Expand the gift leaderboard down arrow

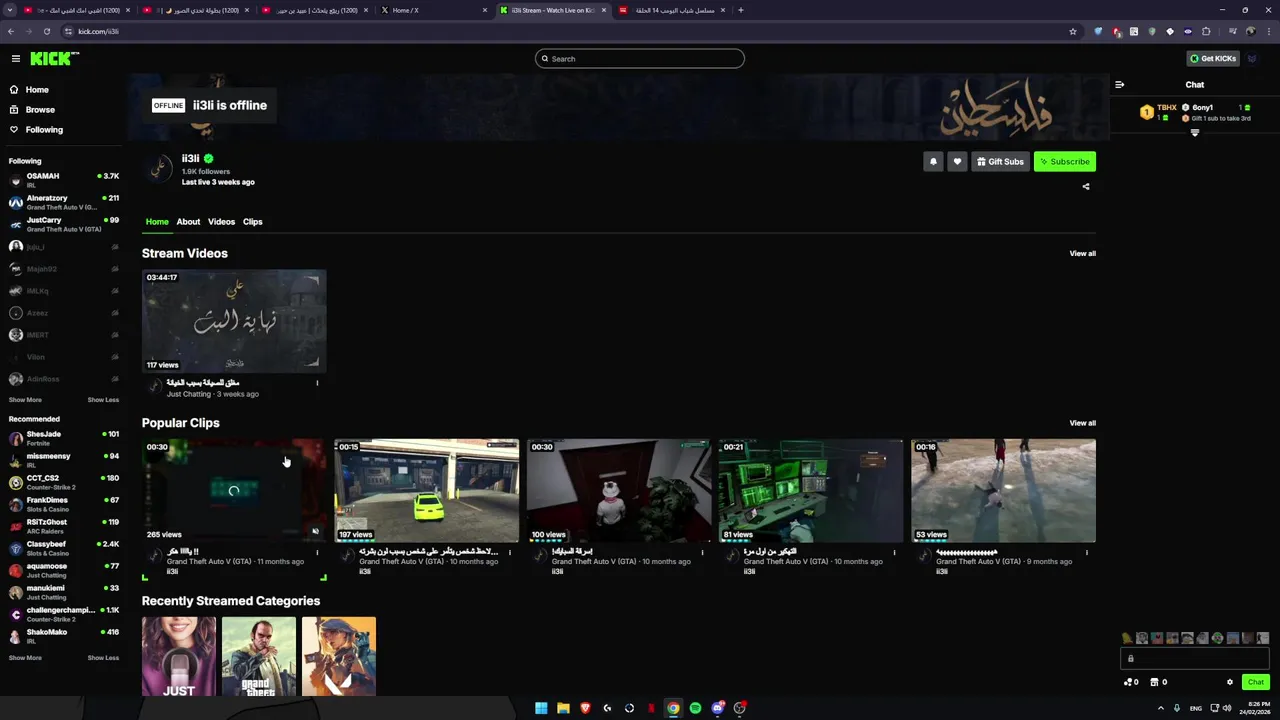1194,133
